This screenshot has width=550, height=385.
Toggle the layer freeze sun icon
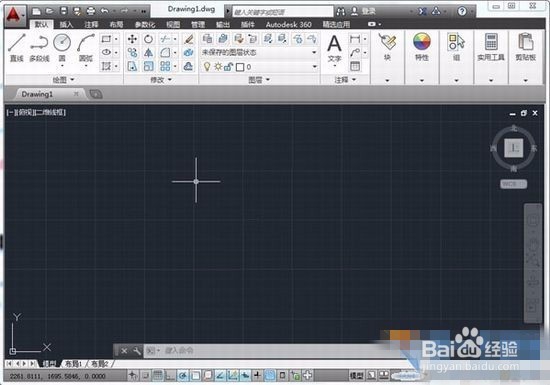click(218, 67)
